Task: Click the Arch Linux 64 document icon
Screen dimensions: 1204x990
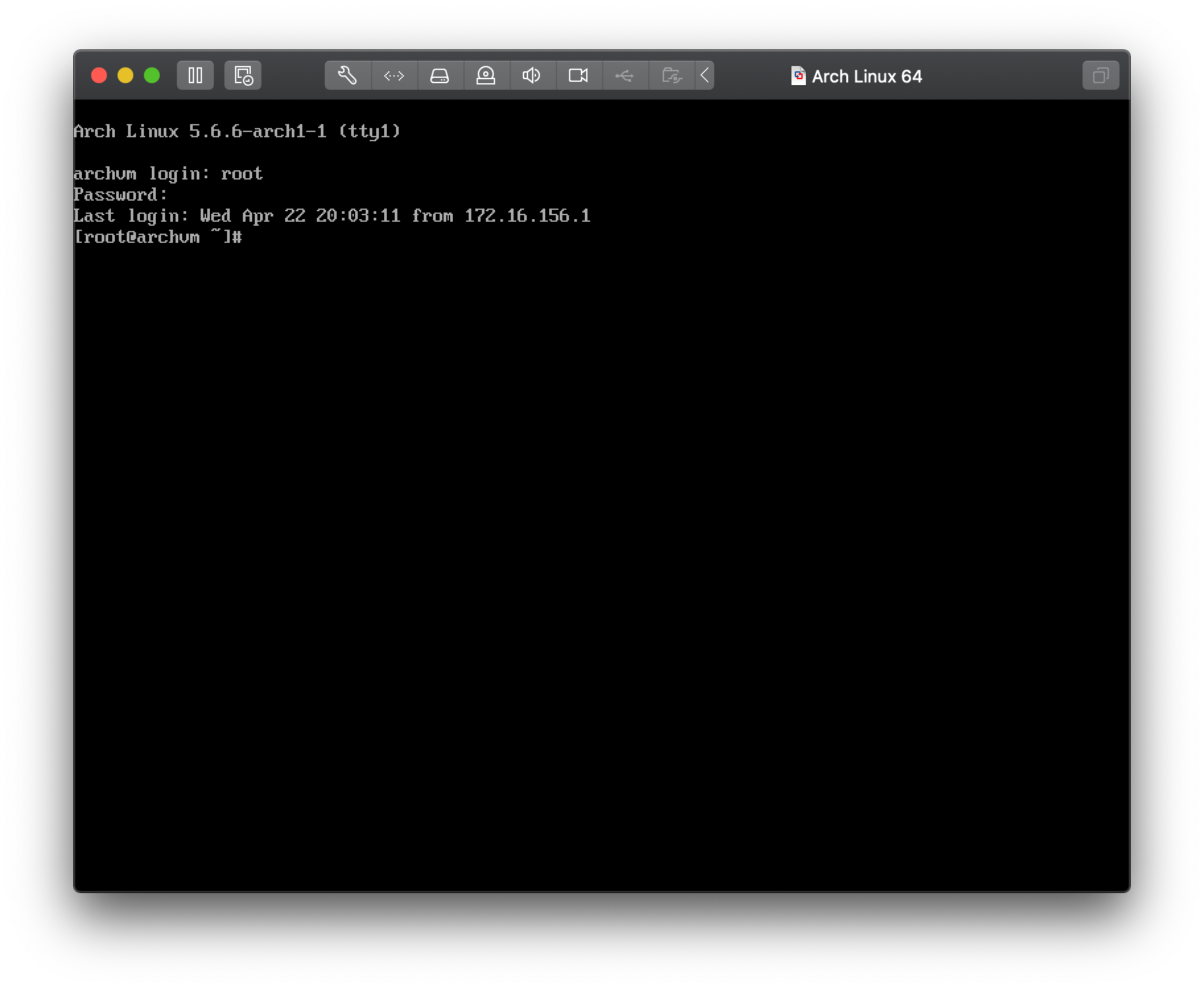Action: point(798,76)
